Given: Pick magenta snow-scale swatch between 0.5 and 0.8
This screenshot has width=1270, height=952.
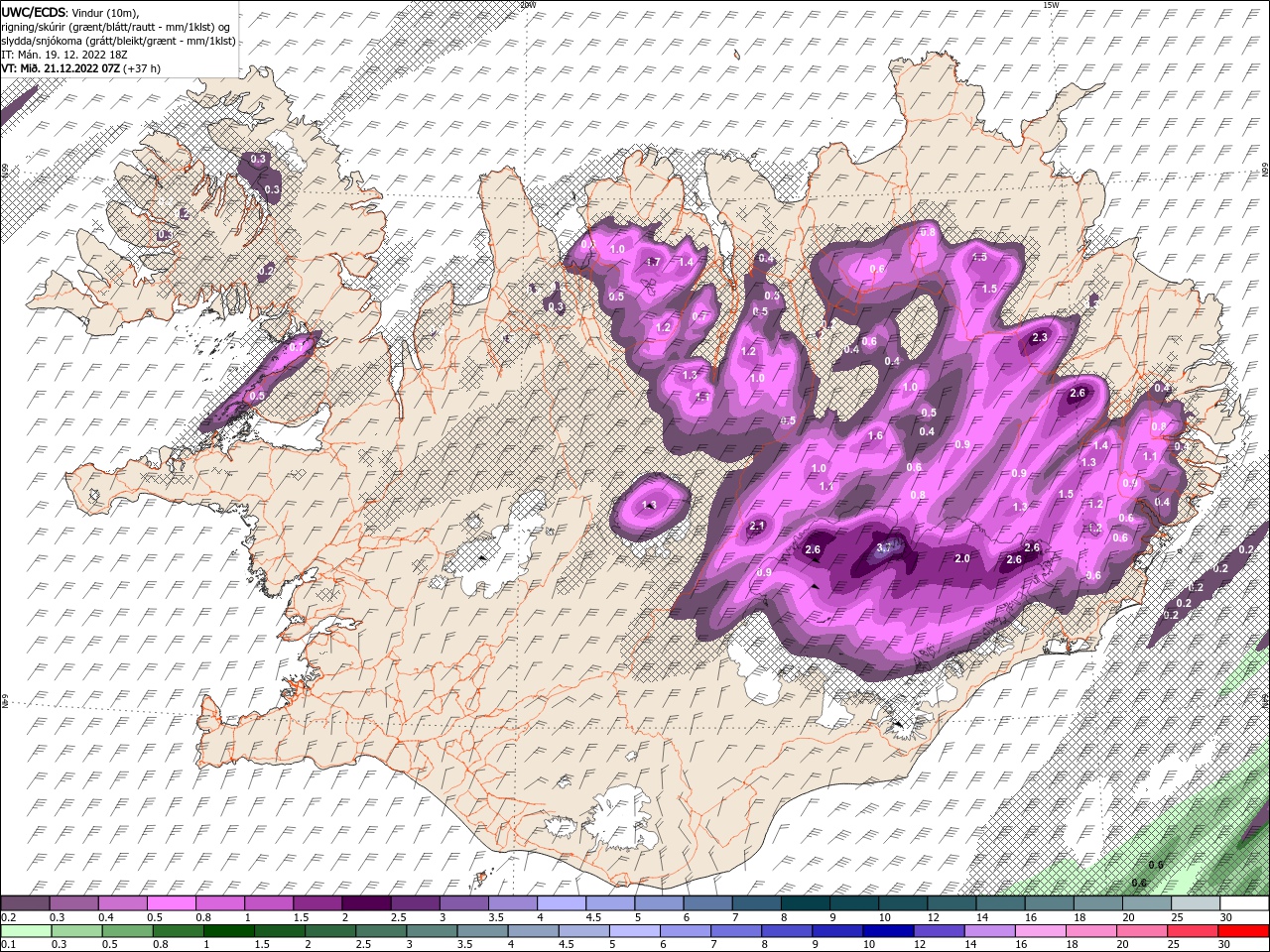Looking at the screenshot, I should coord(171,903).
